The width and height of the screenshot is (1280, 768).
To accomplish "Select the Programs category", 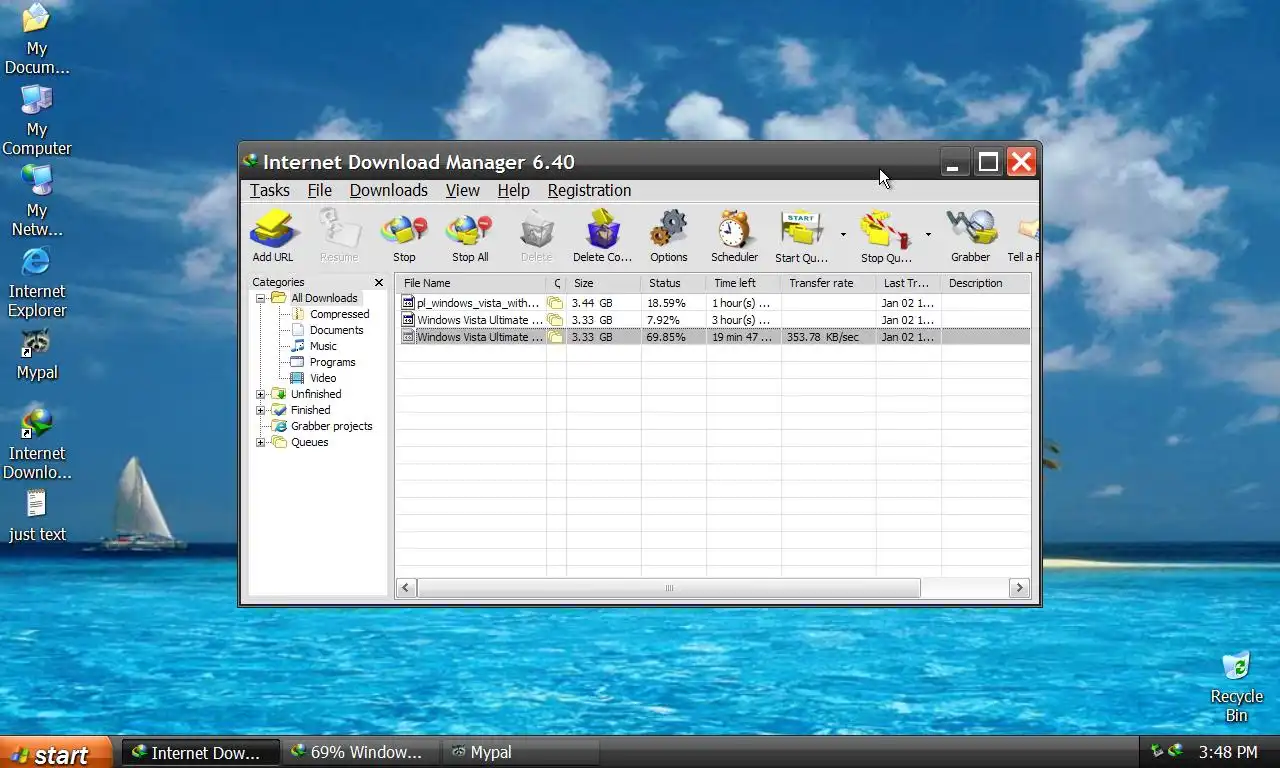I will click(332, 362).
